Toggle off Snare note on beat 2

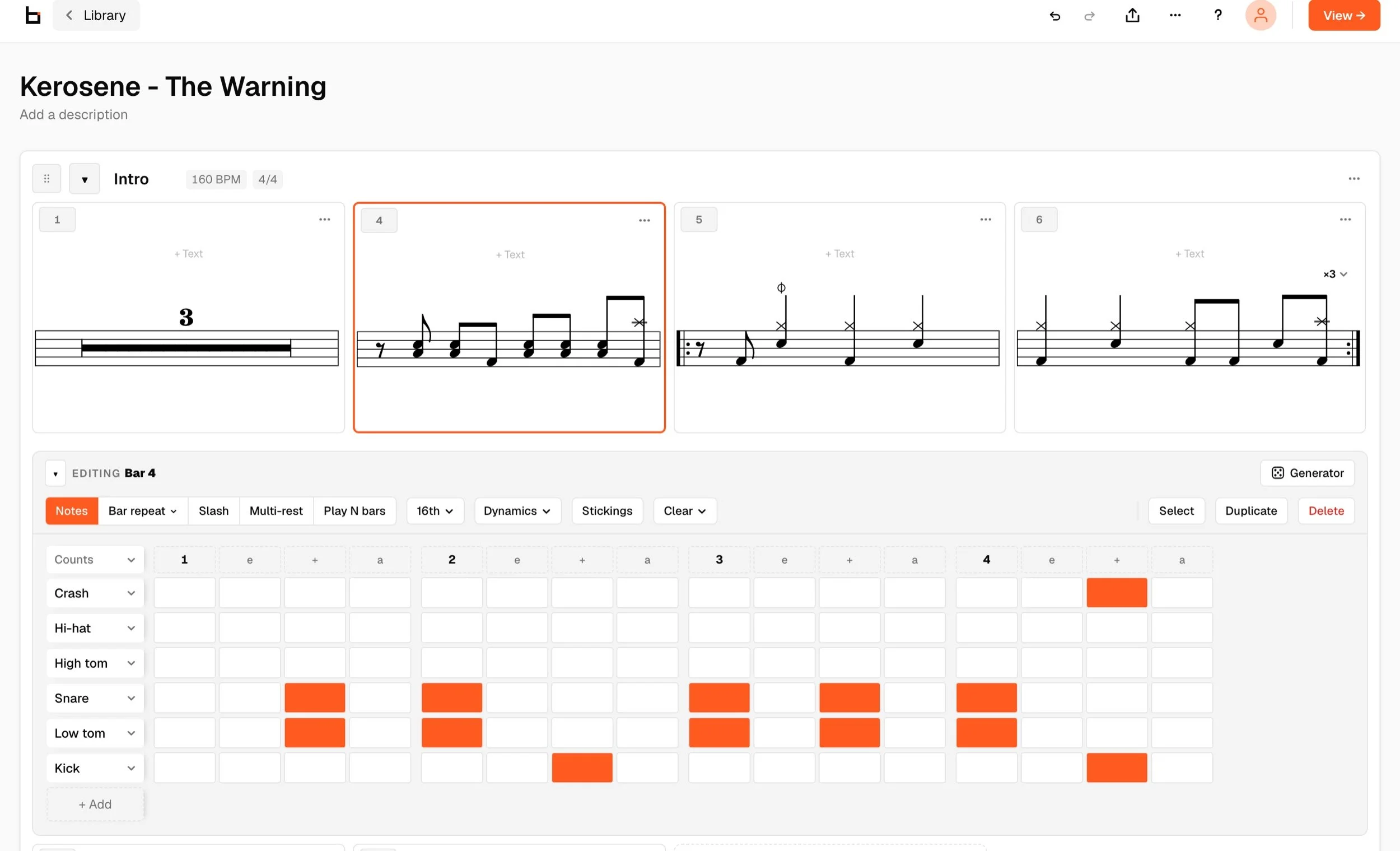click(452, 698)
